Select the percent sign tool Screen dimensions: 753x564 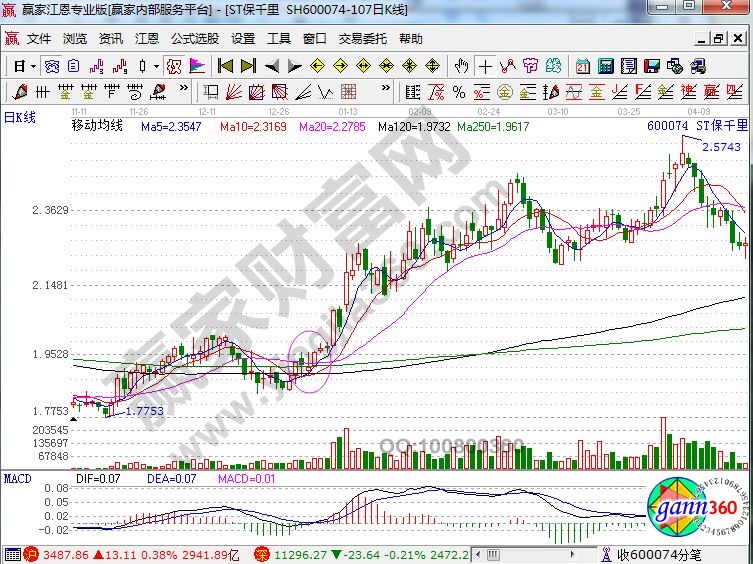tap(459, 92)
